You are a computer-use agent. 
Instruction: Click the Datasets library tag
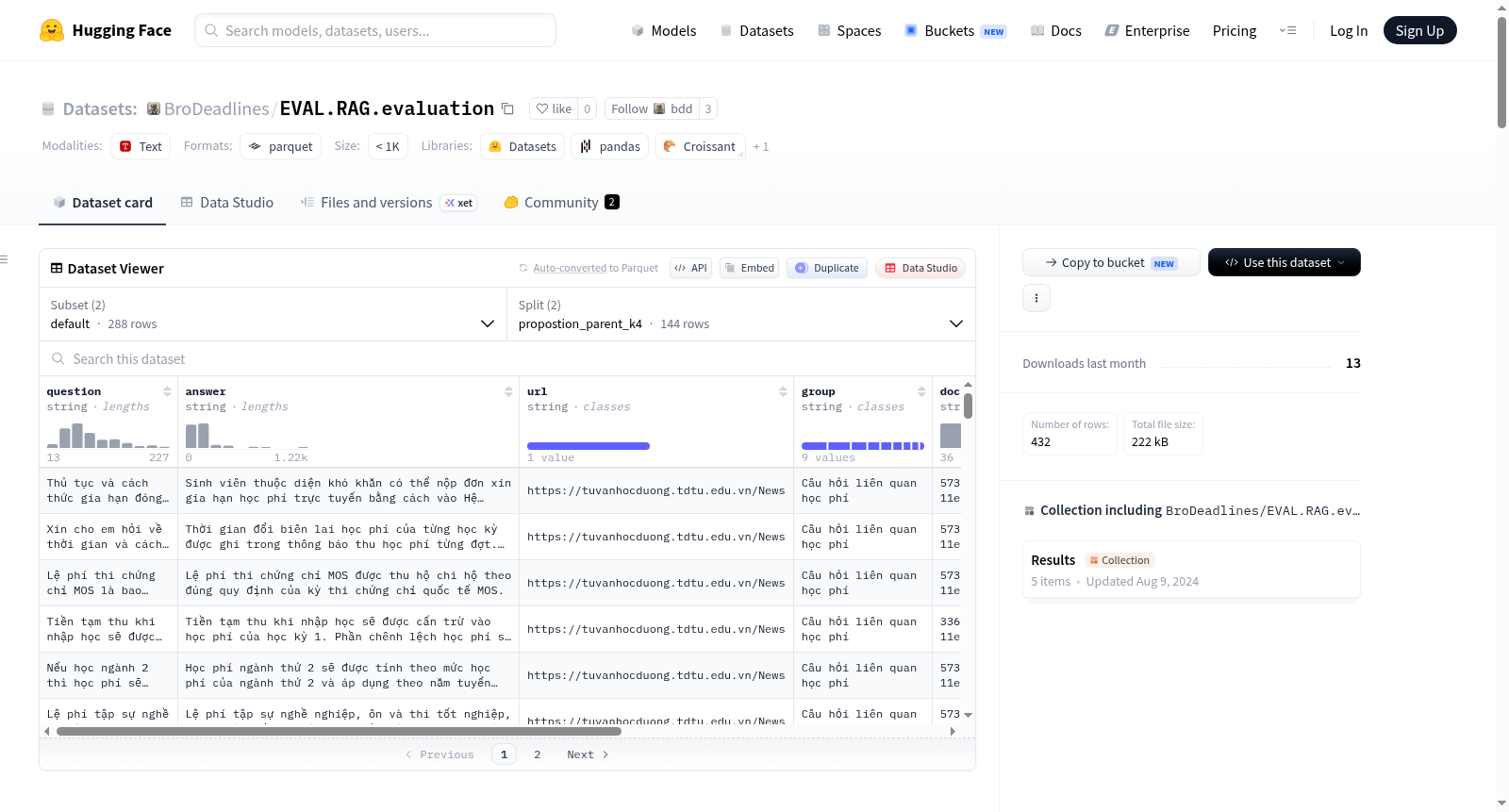pos(522,146)
